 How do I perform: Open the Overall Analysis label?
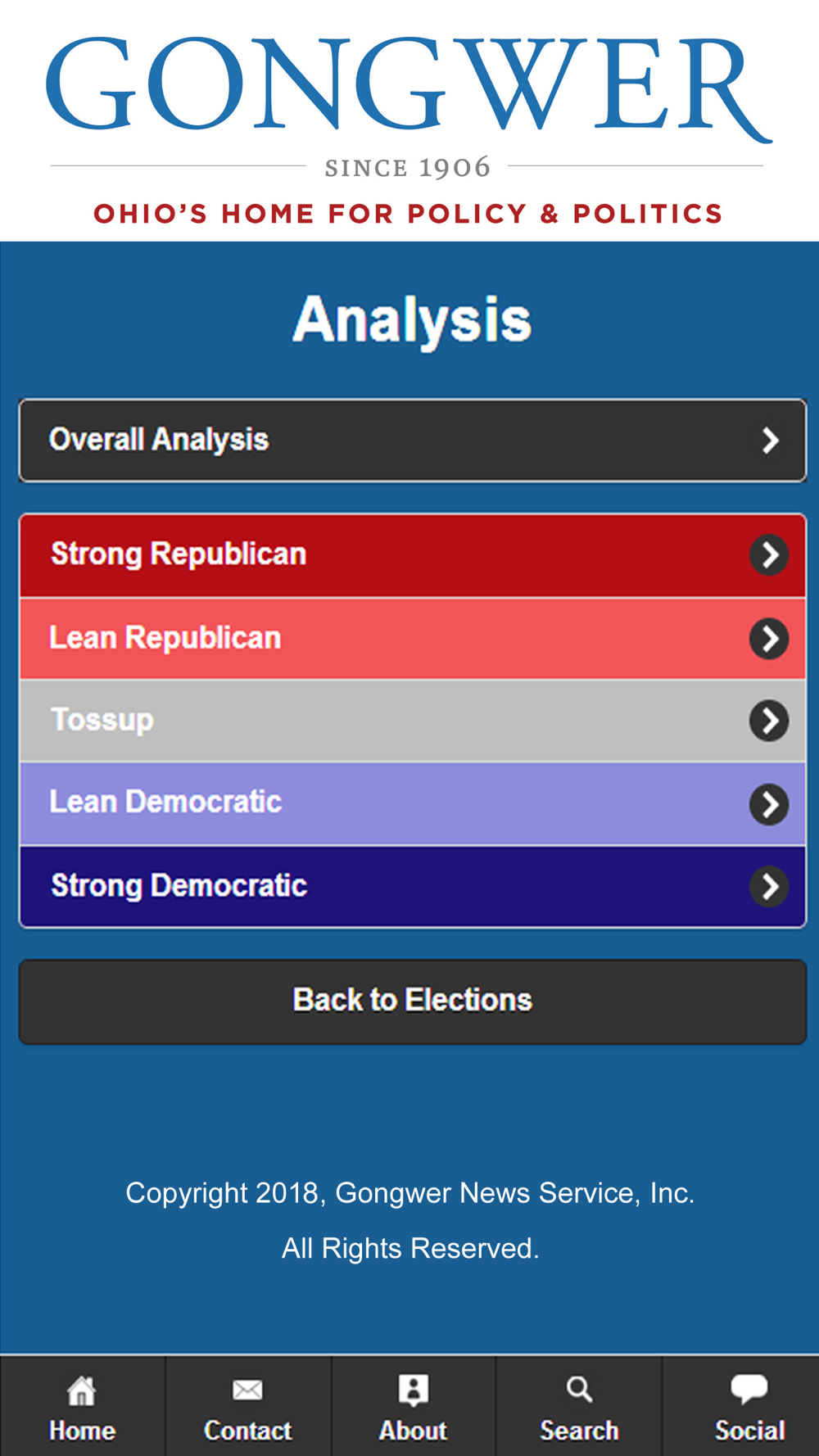(x=159, y=440)
